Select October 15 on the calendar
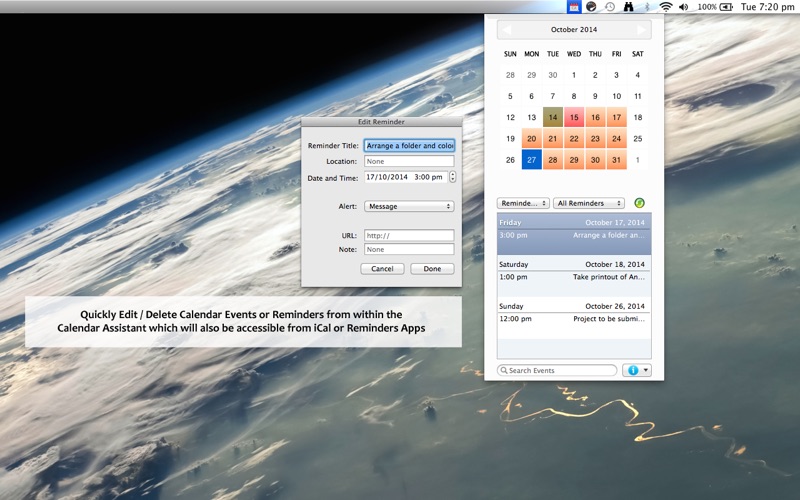The width and height of the screenshot is (800, 500). [574, 117]
